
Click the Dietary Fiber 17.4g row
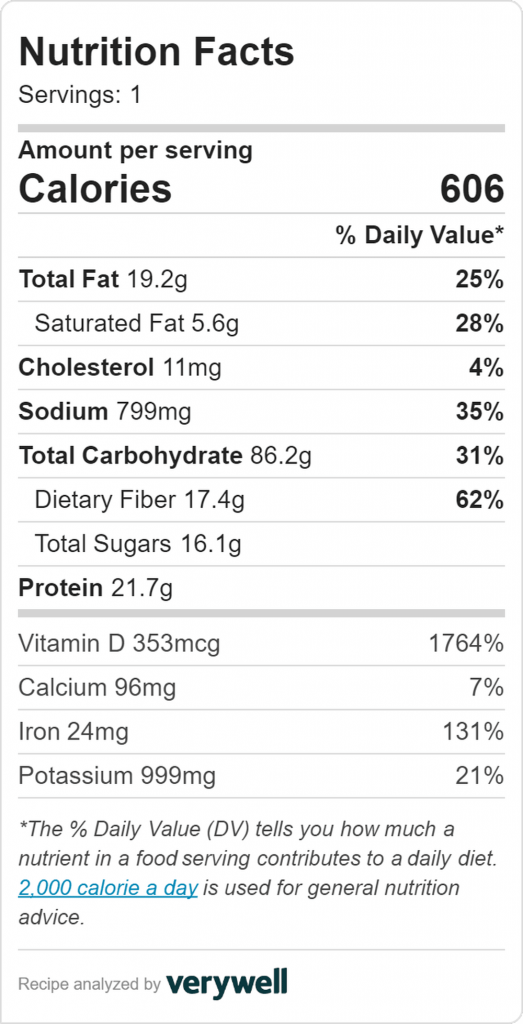261,500
